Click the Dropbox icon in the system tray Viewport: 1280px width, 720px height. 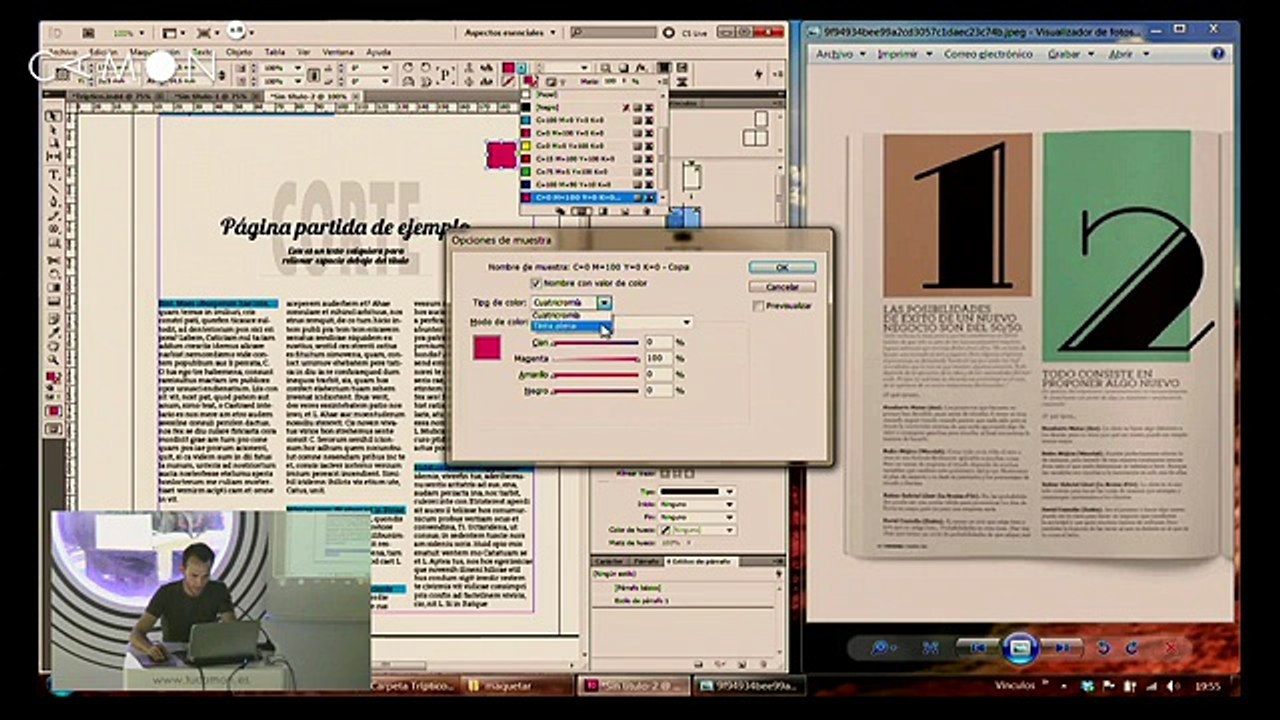click(x=1088, y=686)
